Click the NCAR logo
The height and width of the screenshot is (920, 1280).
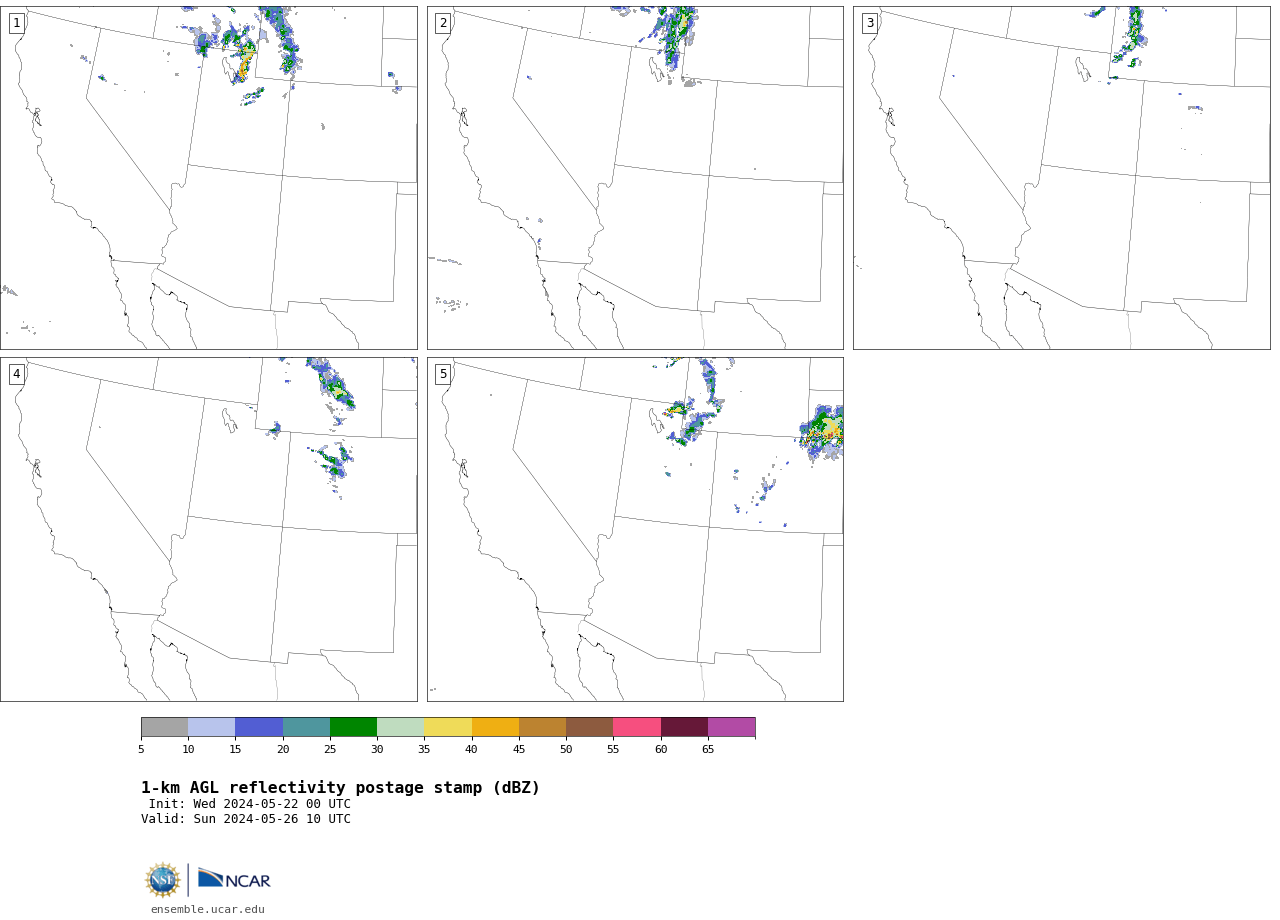tap(234, 879)
